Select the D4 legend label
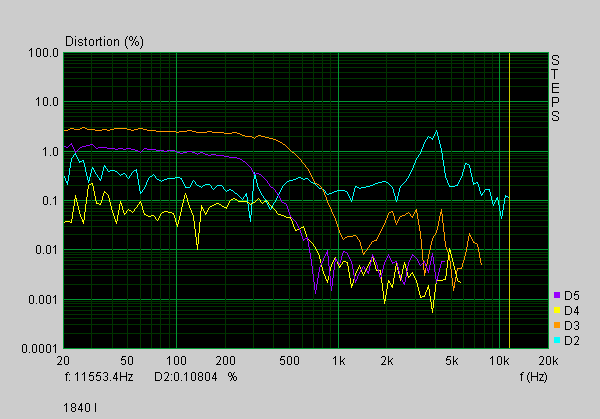 (572, 310)
